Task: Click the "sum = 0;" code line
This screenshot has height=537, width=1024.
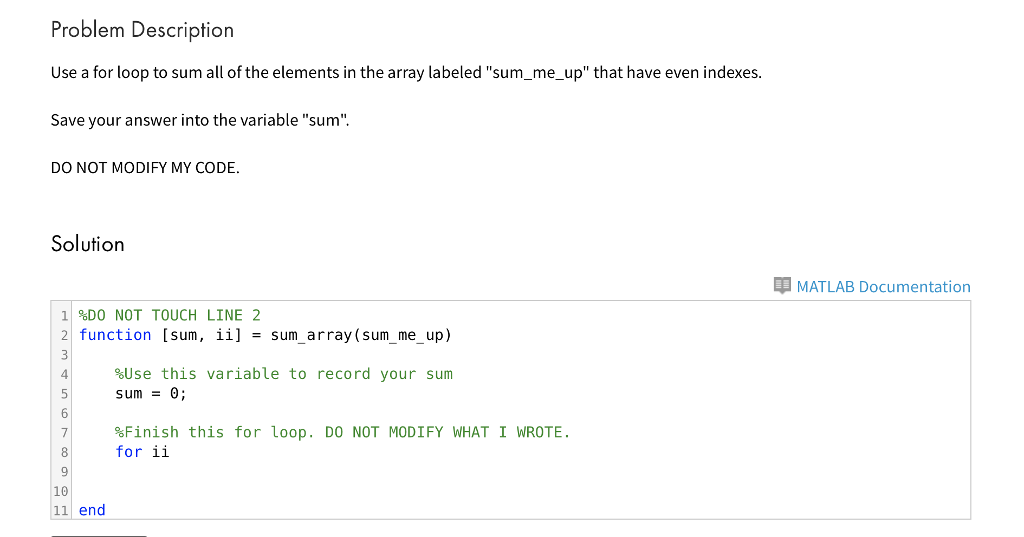Action: (x=151, y=393)
